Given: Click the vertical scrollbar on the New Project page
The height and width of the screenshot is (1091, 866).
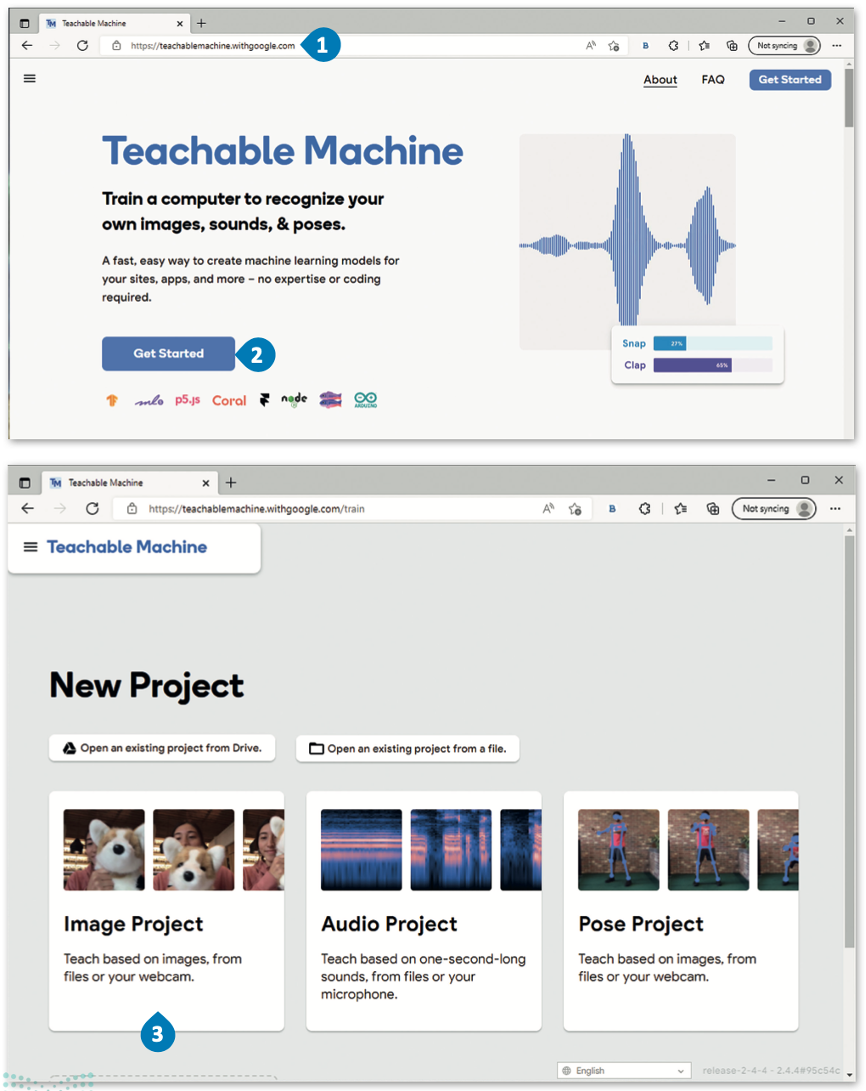Looking at the screenshot, I should [849, 742].
